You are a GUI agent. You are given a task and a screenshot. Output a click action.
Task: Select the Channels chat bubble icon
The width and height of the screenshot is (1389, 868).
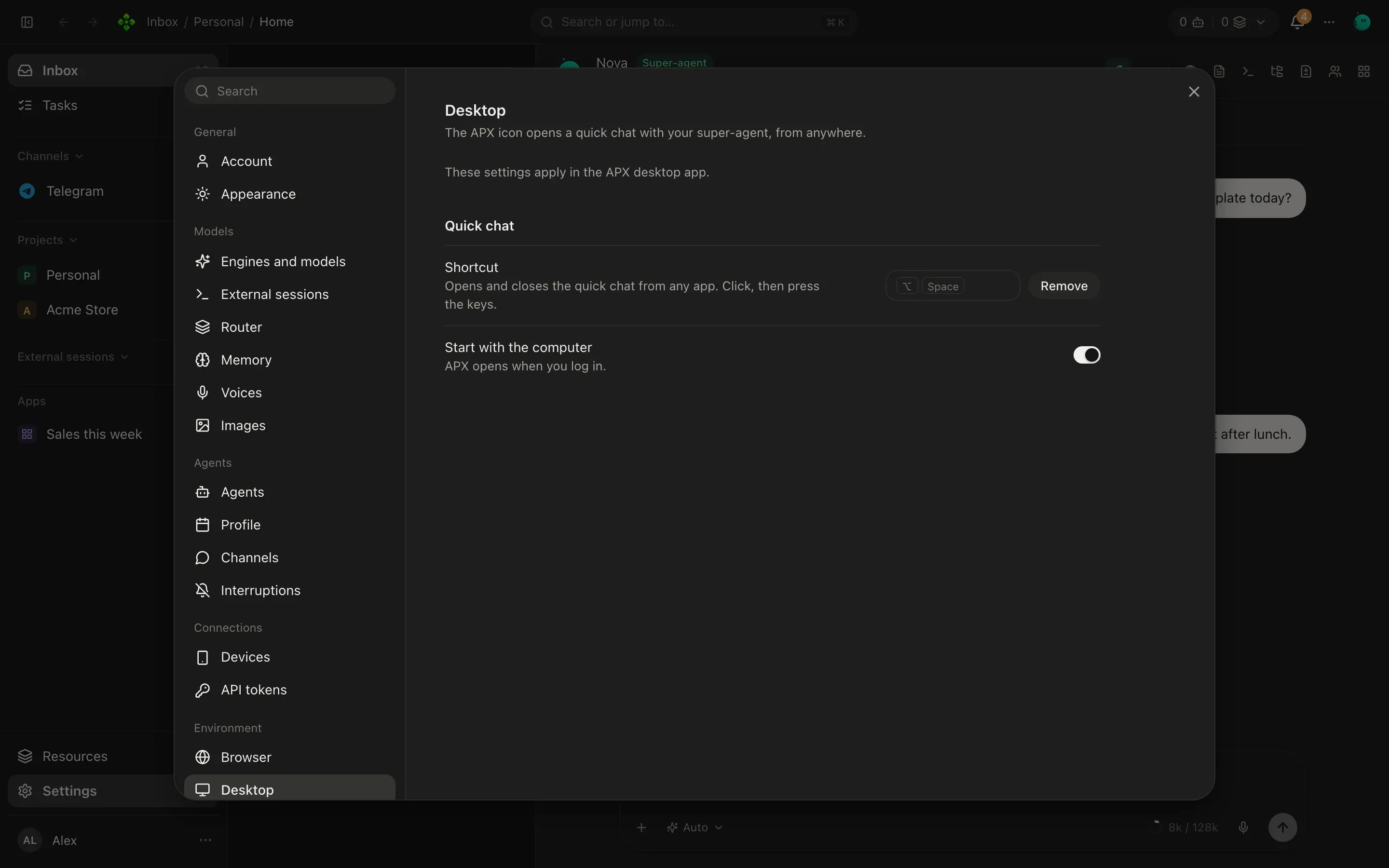[202, 557]
